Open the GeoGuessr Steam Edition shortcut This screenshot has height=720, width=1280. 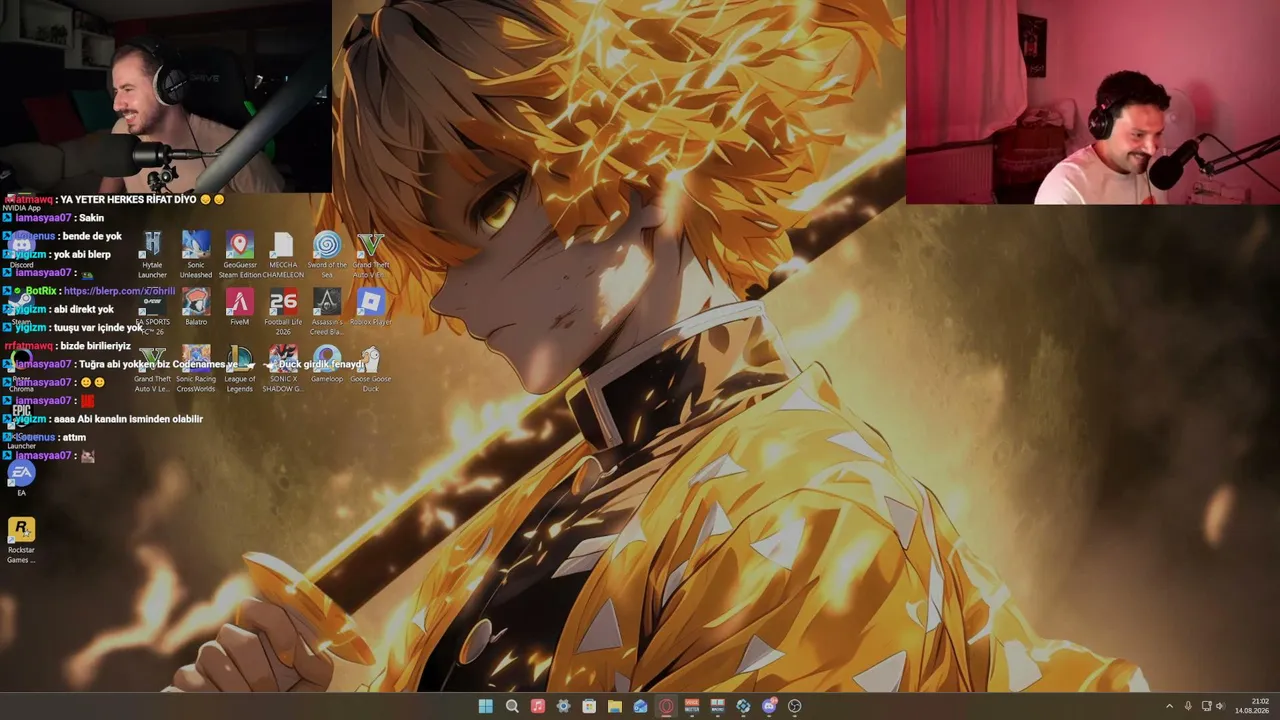(240, 255)
